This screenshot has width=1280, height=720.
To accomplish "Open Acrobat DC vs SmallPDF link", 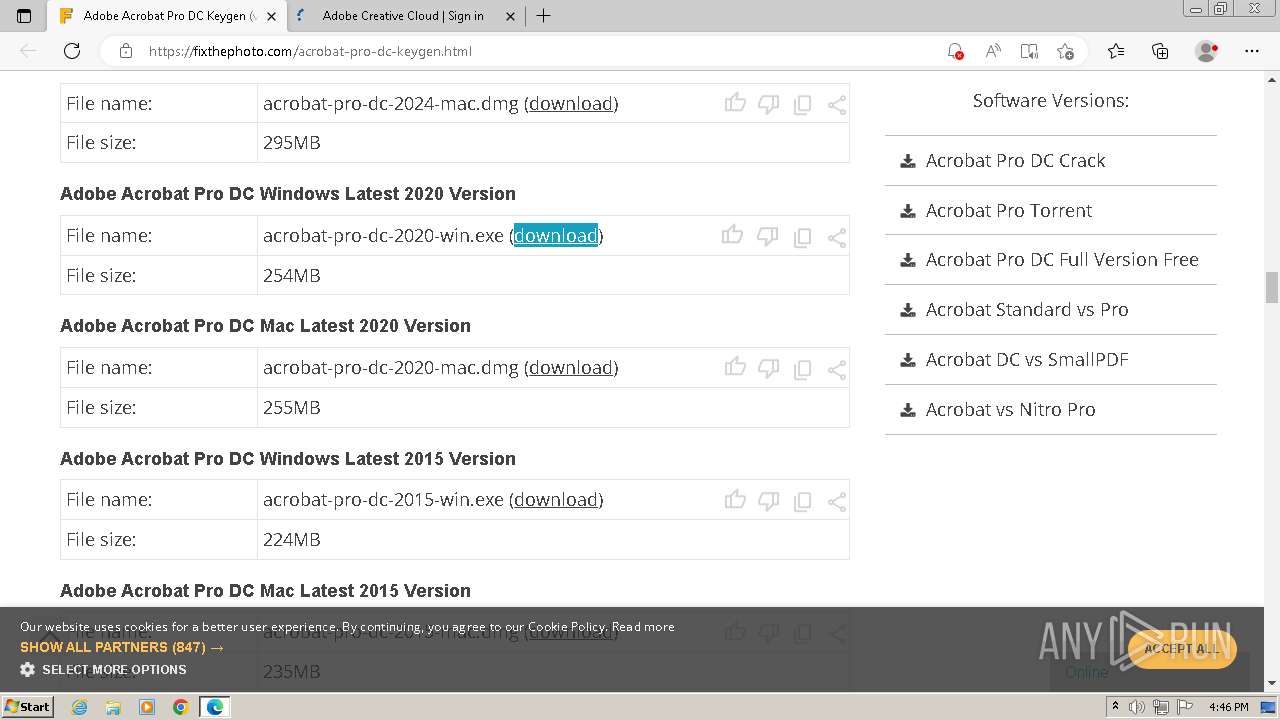I will click(1027, 359).
